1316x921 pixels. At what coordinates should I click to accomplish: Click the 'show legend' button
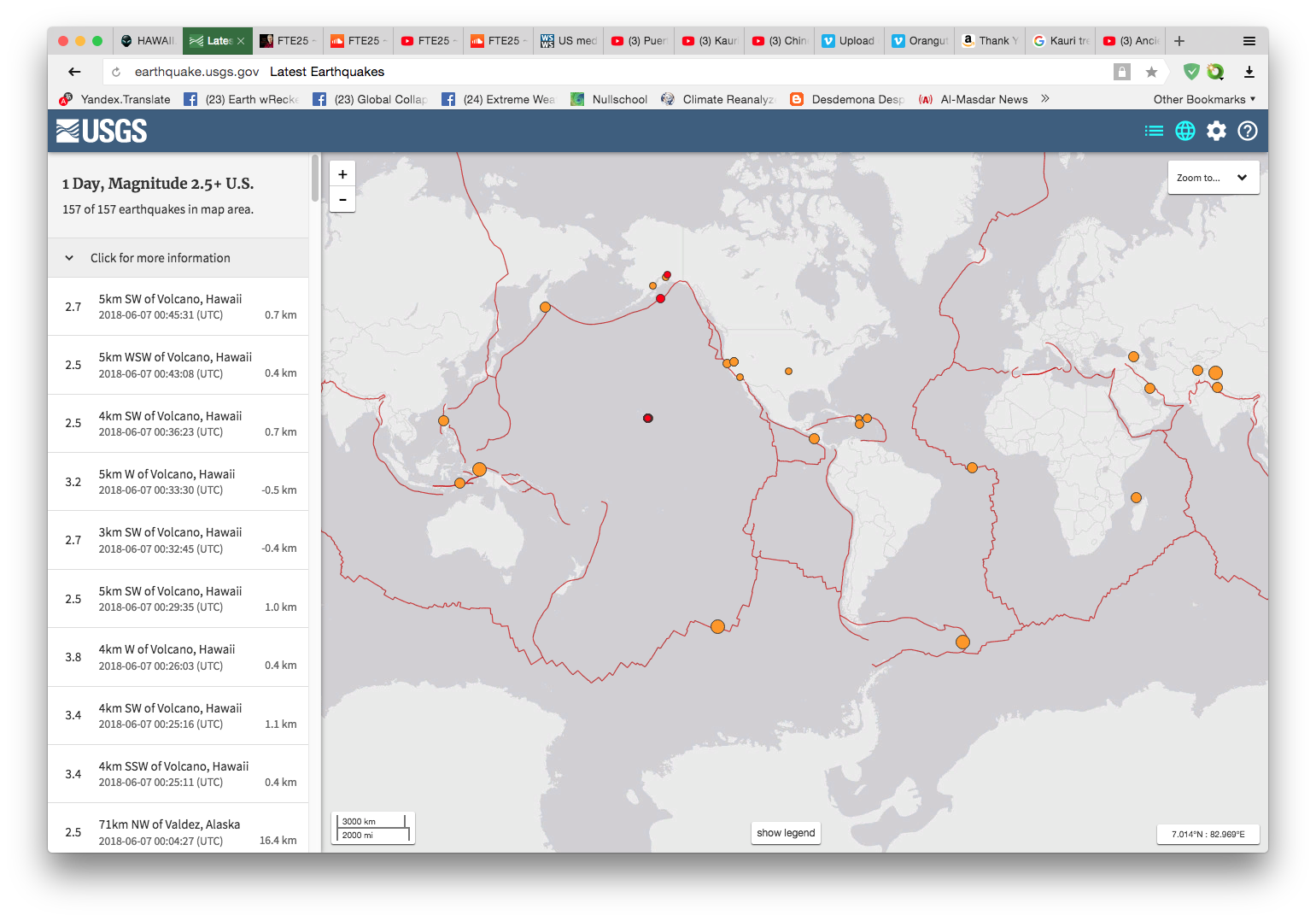(x=785, y=832)
